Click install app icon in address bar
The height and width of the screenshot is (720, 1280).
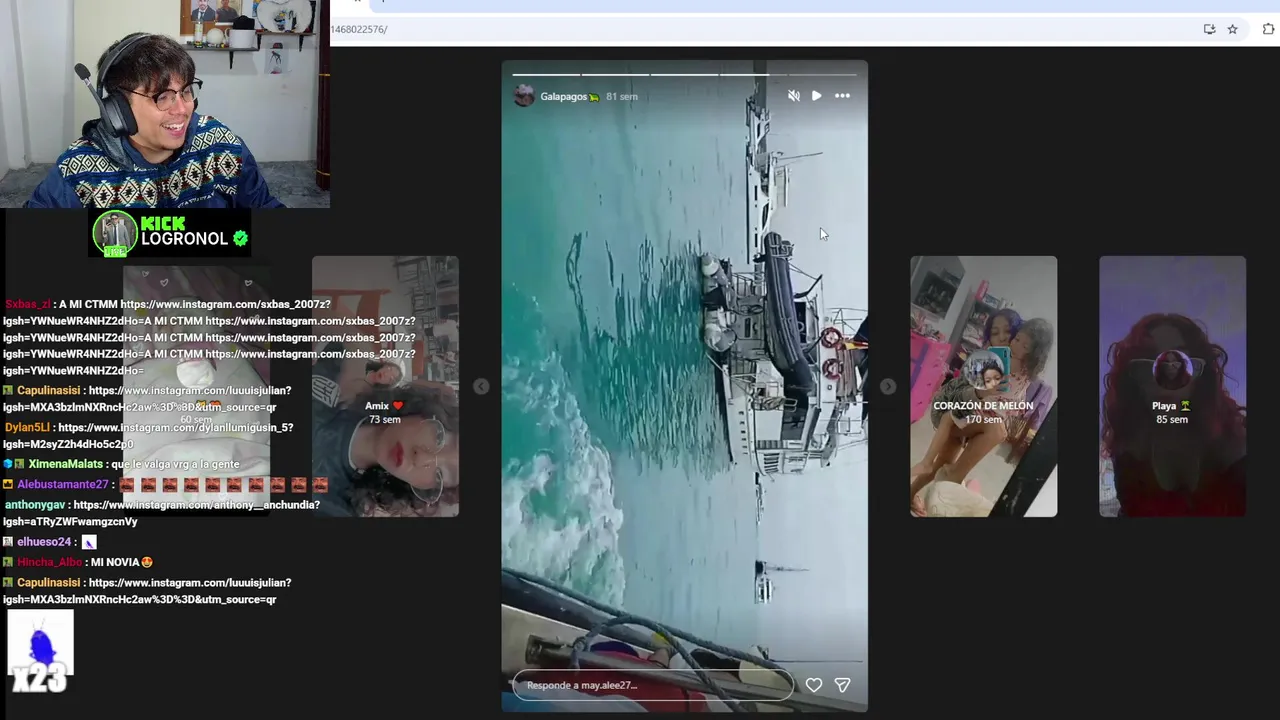(x=1209, y=29)
